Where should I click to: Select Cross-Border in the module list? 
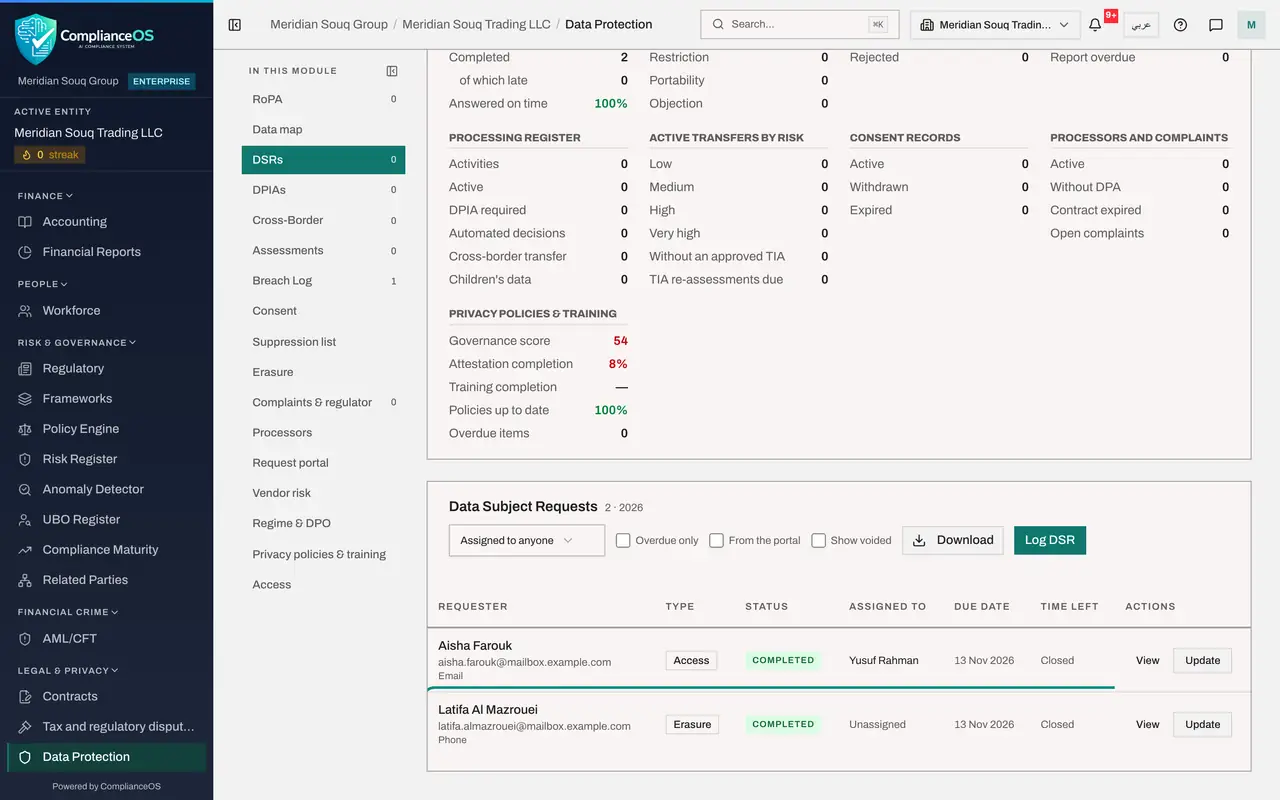coord(323,220)
